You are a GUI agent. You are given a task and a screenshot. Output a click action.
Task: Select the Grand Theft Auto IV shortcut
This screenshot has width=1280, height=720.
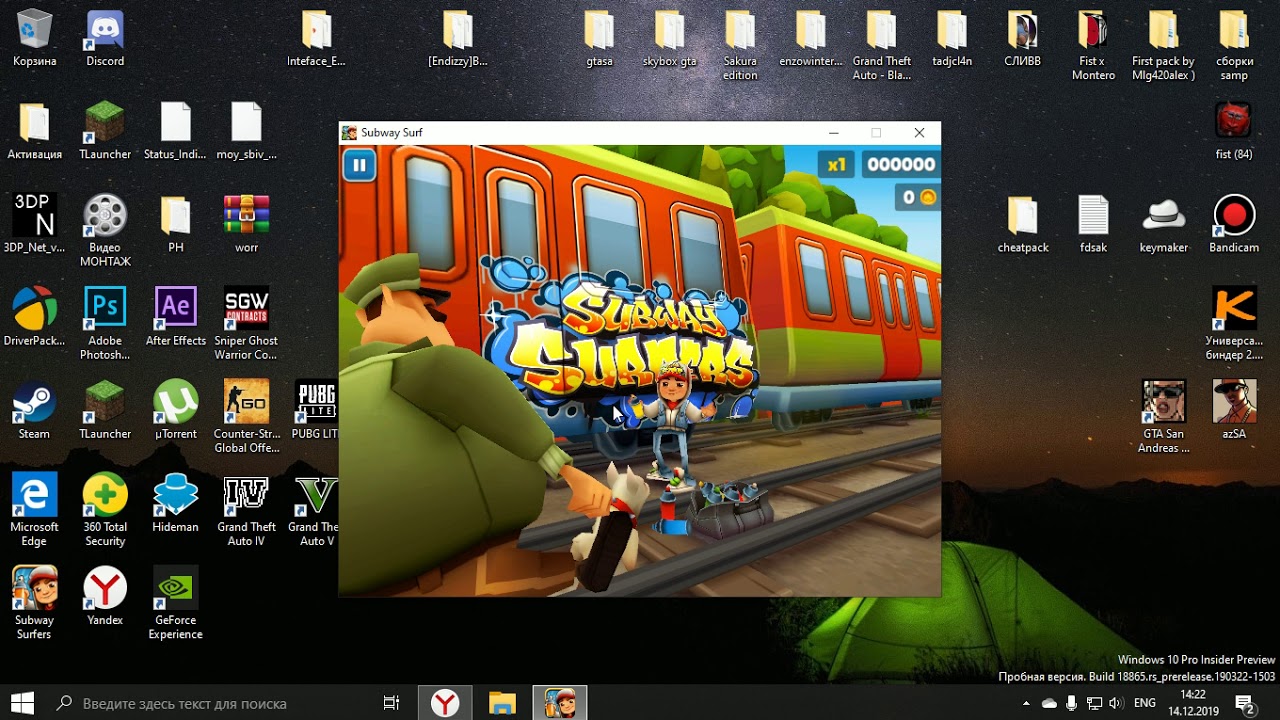click(x=246, y=510)
